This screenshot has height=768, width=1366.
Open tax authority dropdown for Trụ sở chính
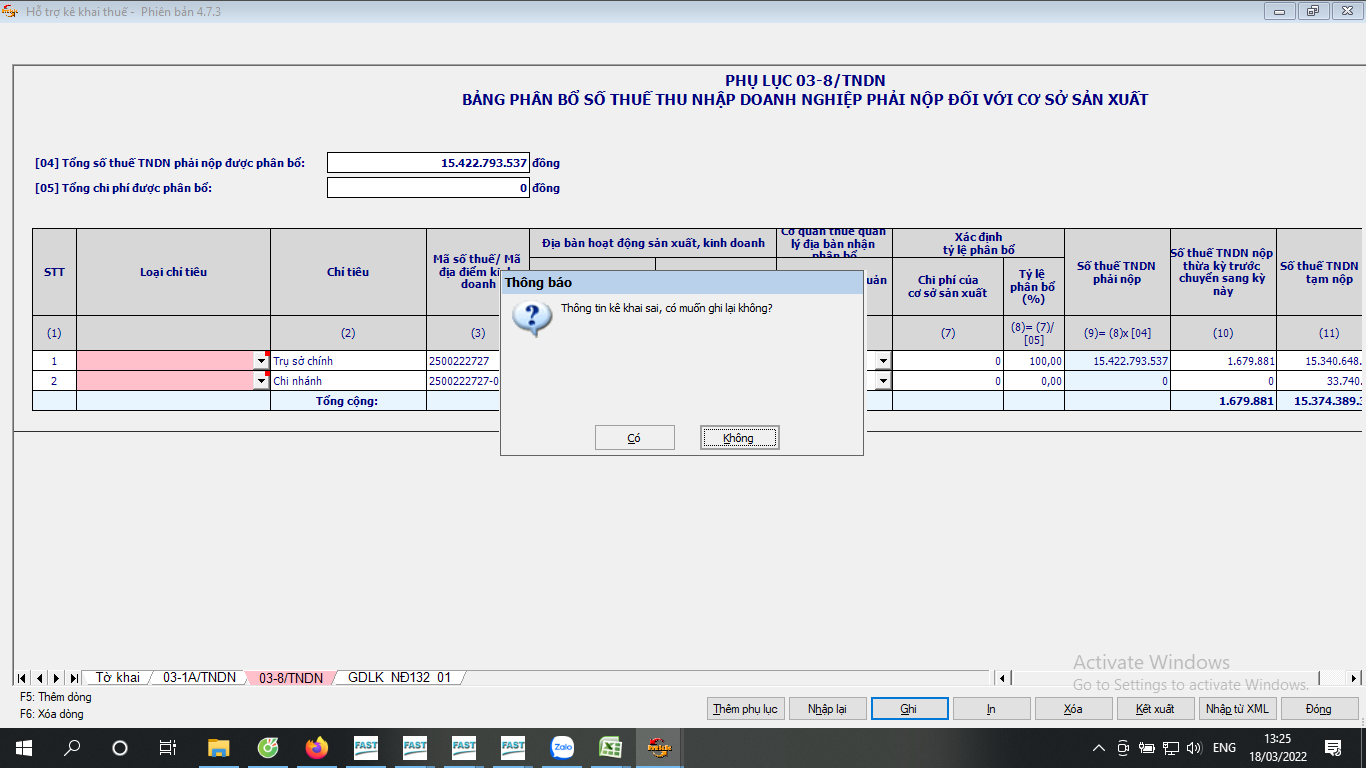(x=883, y=361)
